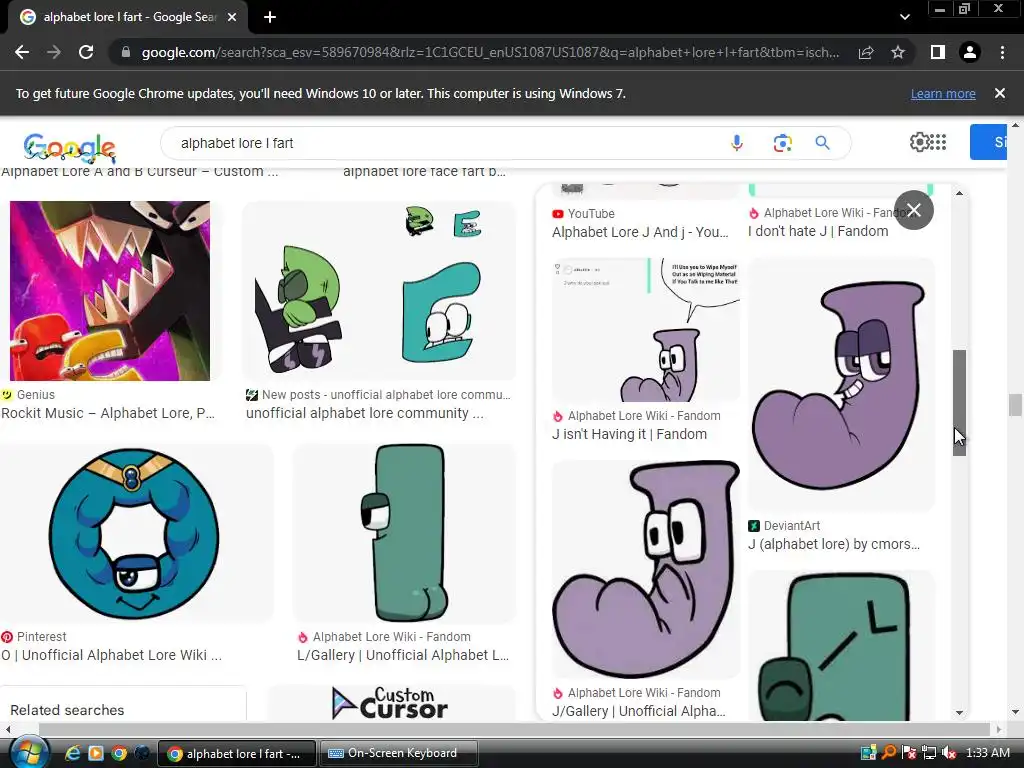Open Google quick settings gear

(x=918, y=142)
